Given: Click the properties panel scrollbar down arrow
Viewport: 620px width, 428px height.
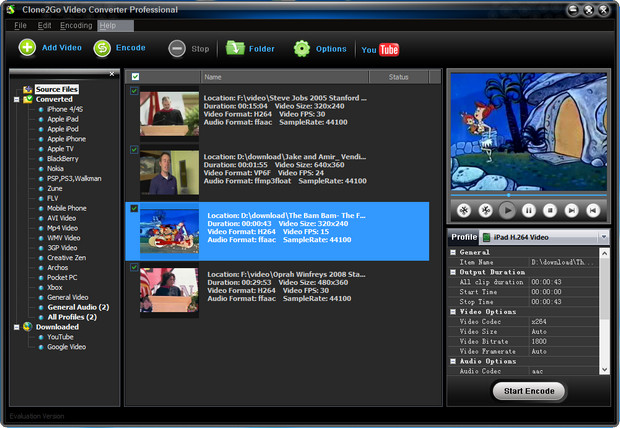Looking at the screenshot, I should [x=604, y=370].
